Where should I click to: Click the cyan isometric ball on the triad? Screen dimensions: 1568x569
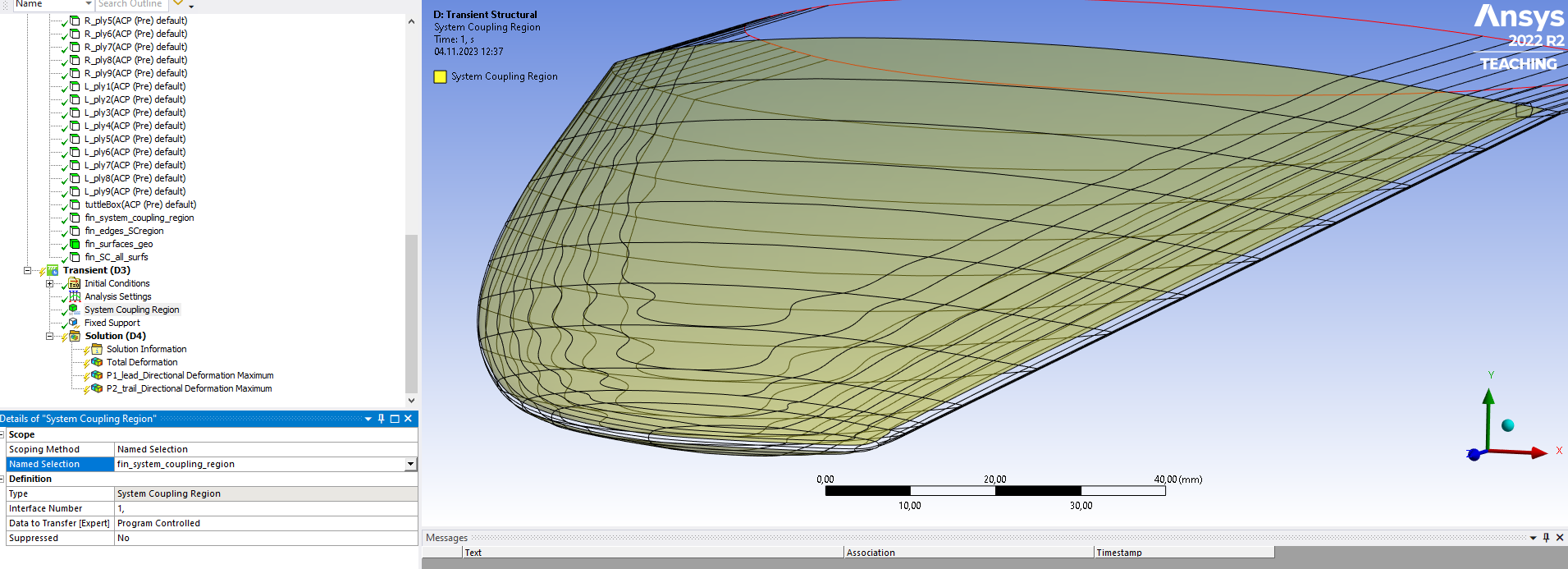click(x=1507, y=425)
